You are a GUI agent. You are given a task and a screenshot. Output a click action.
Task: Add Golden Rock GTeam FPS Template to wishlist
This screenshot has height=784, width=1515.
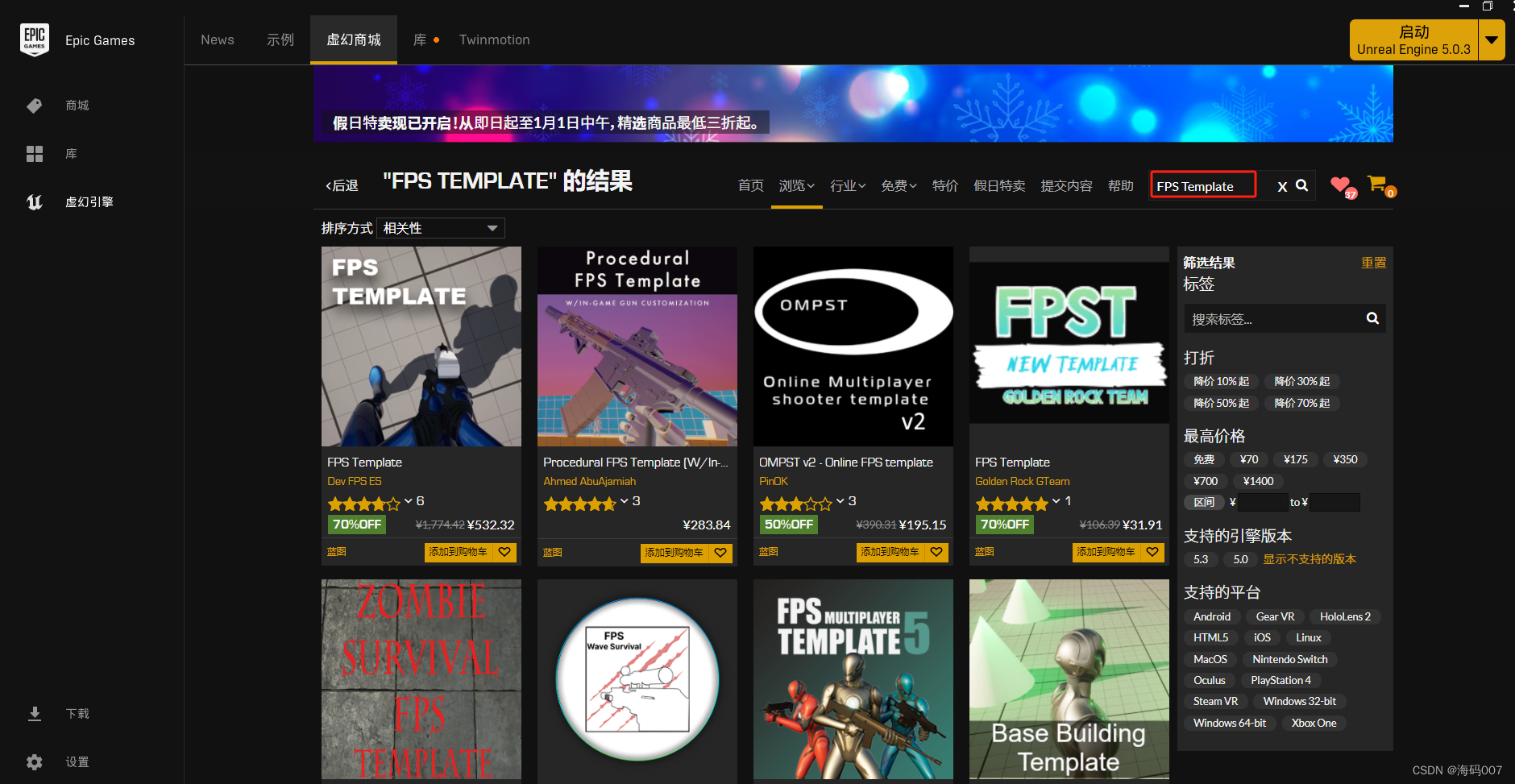click(1152, 552)
